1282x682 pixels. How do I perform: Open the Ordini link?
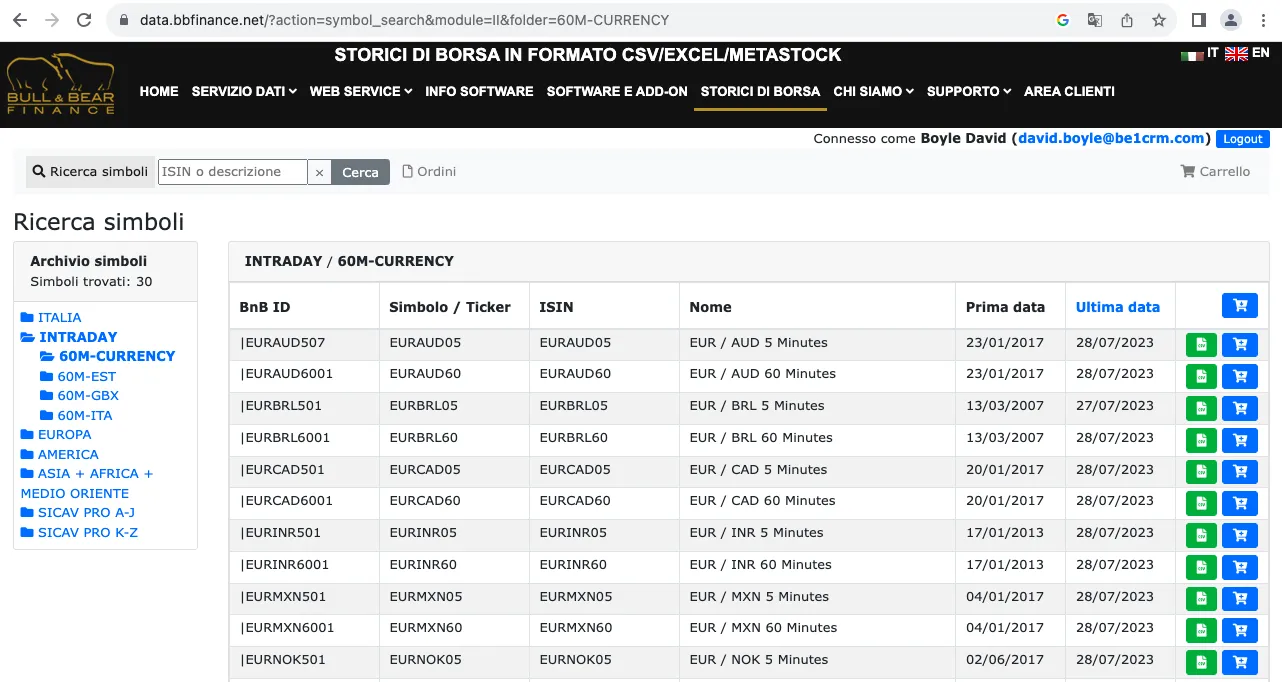(x=429, y=172)
